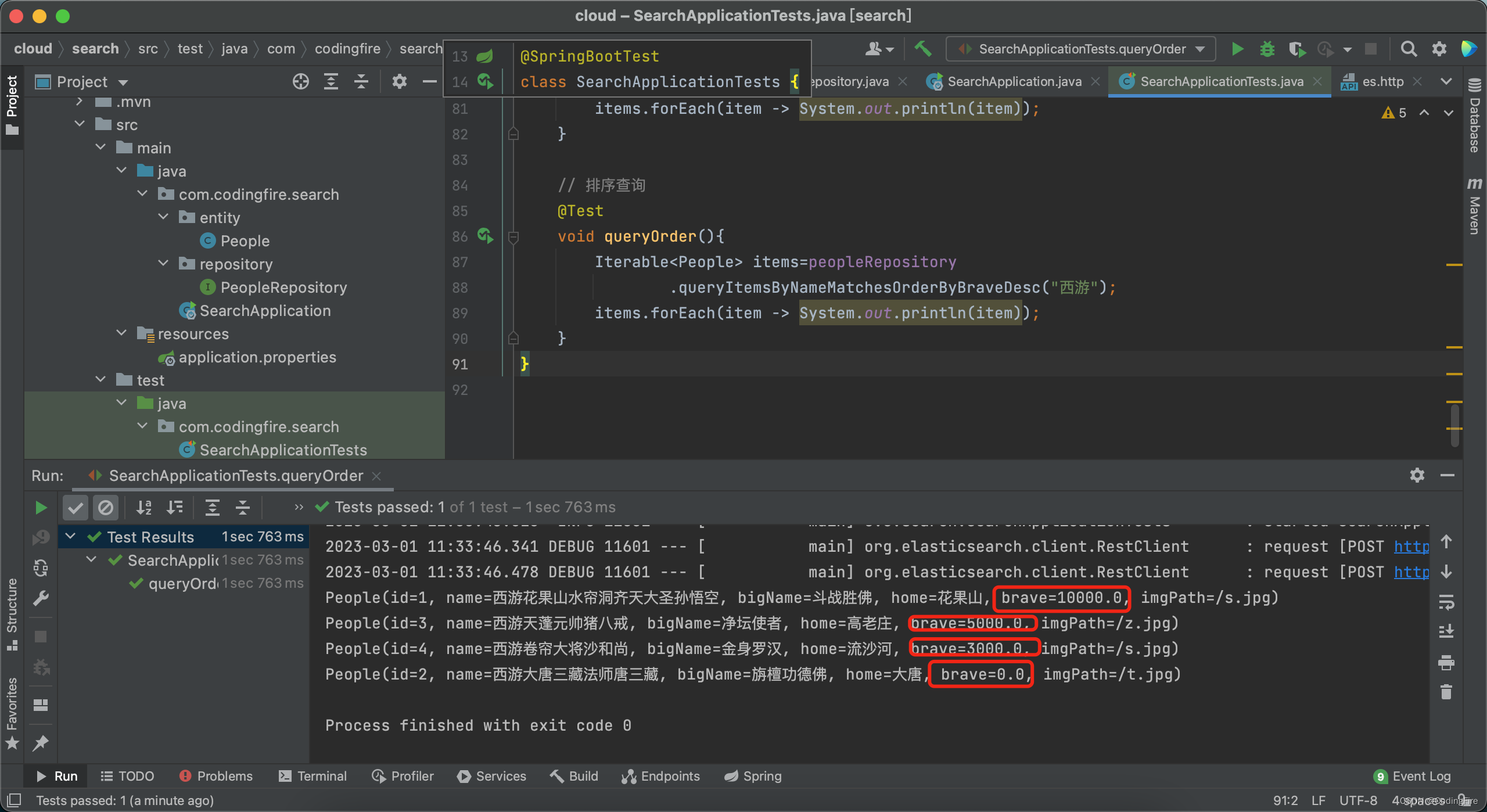This screenshot has width=1487, height=812.
Task: Click Select Opened File crosshair icon
Action: pos(300,81)
